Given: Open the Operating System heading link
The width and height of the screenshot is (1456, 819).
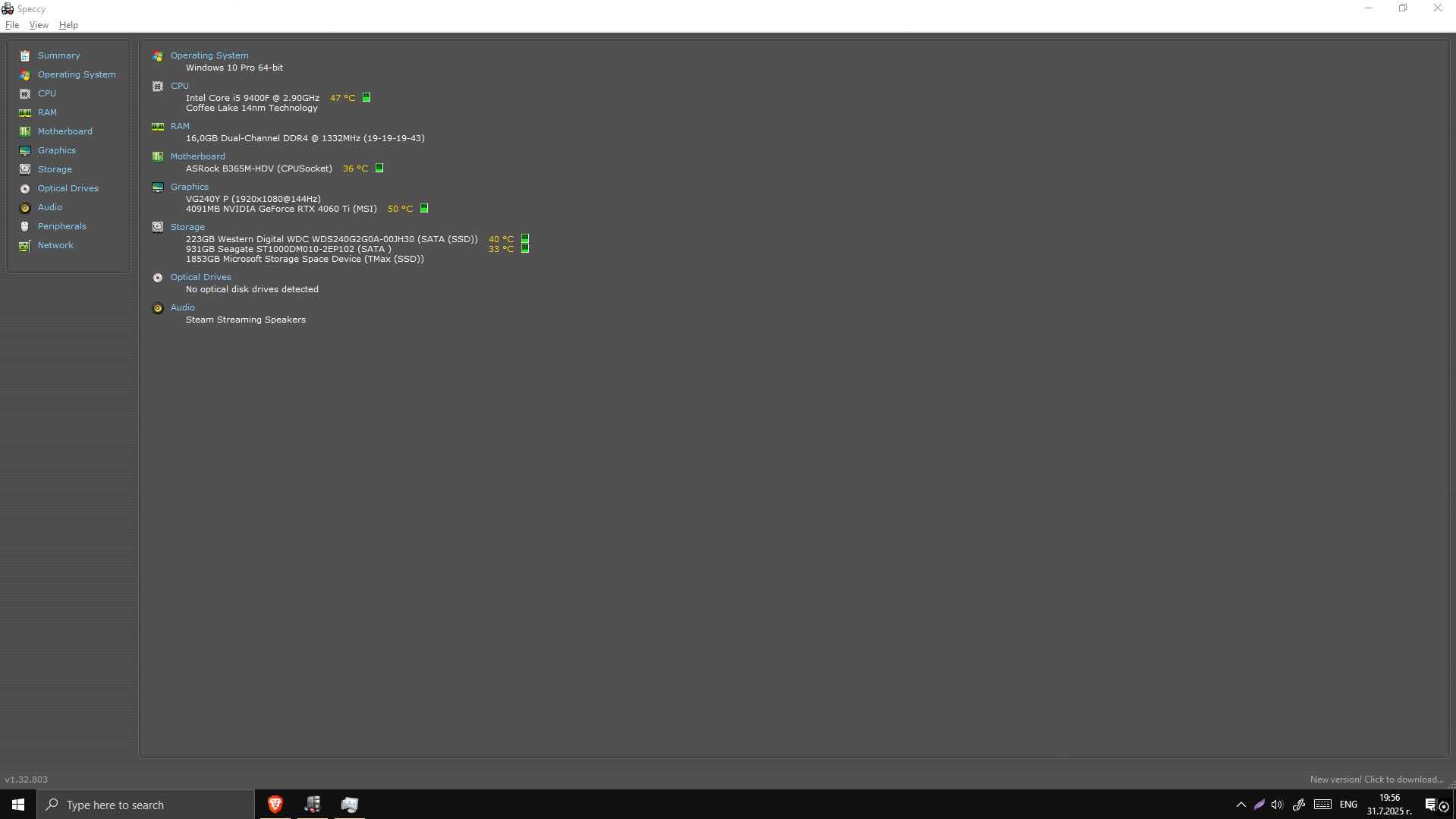Looking at the screenshot, I should click(x=209, y=55).
